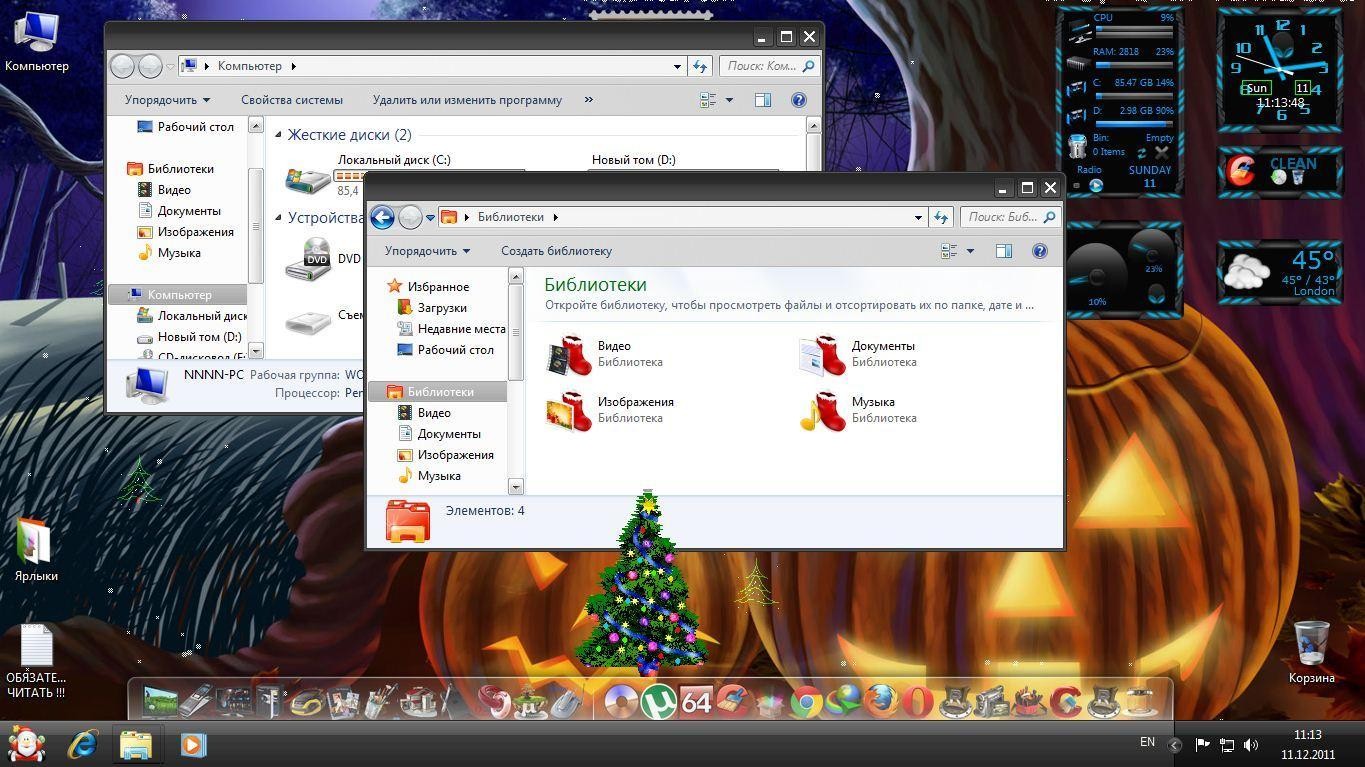This screenshot has height=767, width=1365.
Task: Open Упорядочить menu in Компьютер window
Action: (x=167, y=100)
